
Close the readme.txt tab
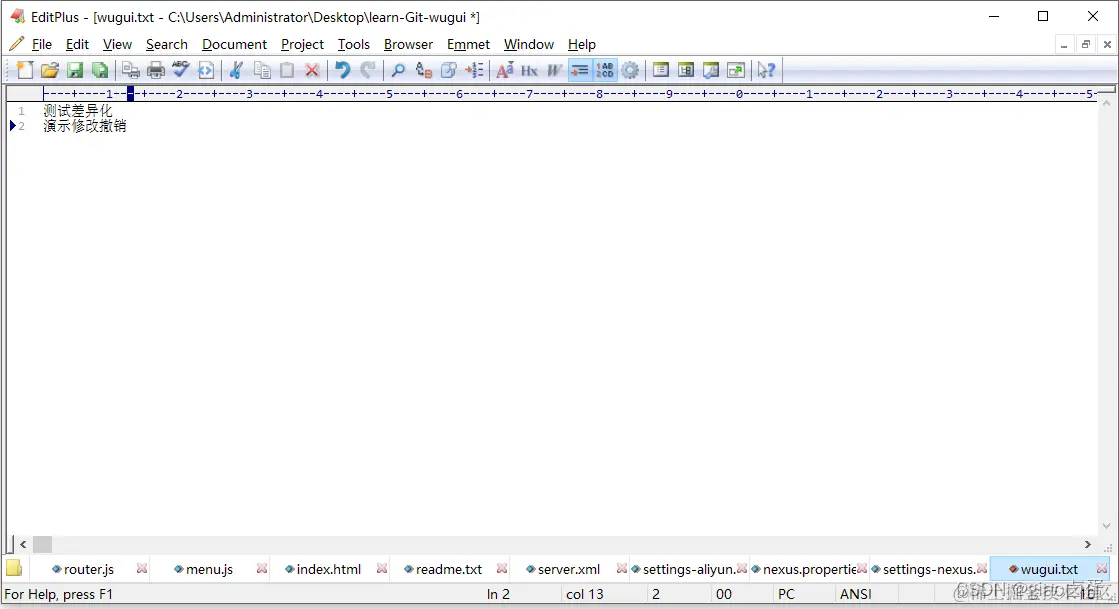click(x=502, y=568)
